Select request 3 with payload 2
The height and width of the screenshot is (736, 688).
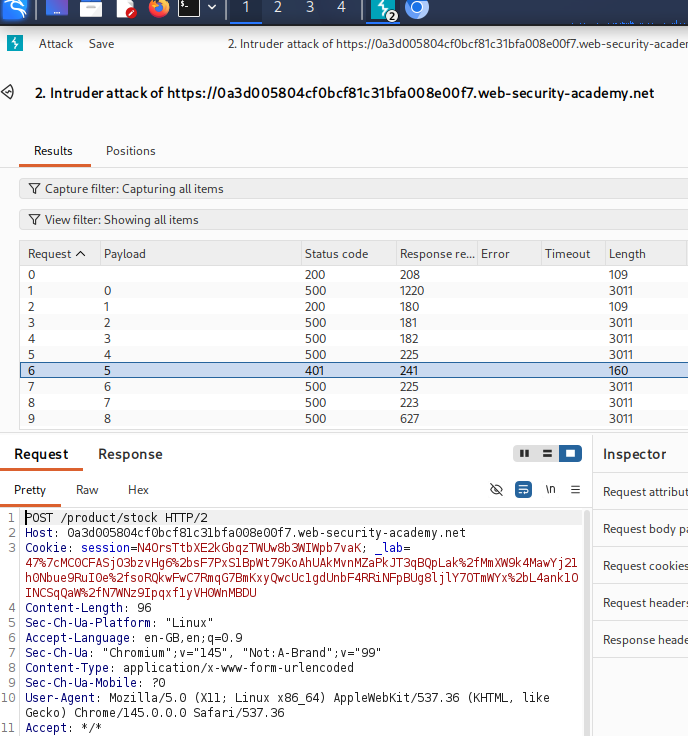point(353,322)
